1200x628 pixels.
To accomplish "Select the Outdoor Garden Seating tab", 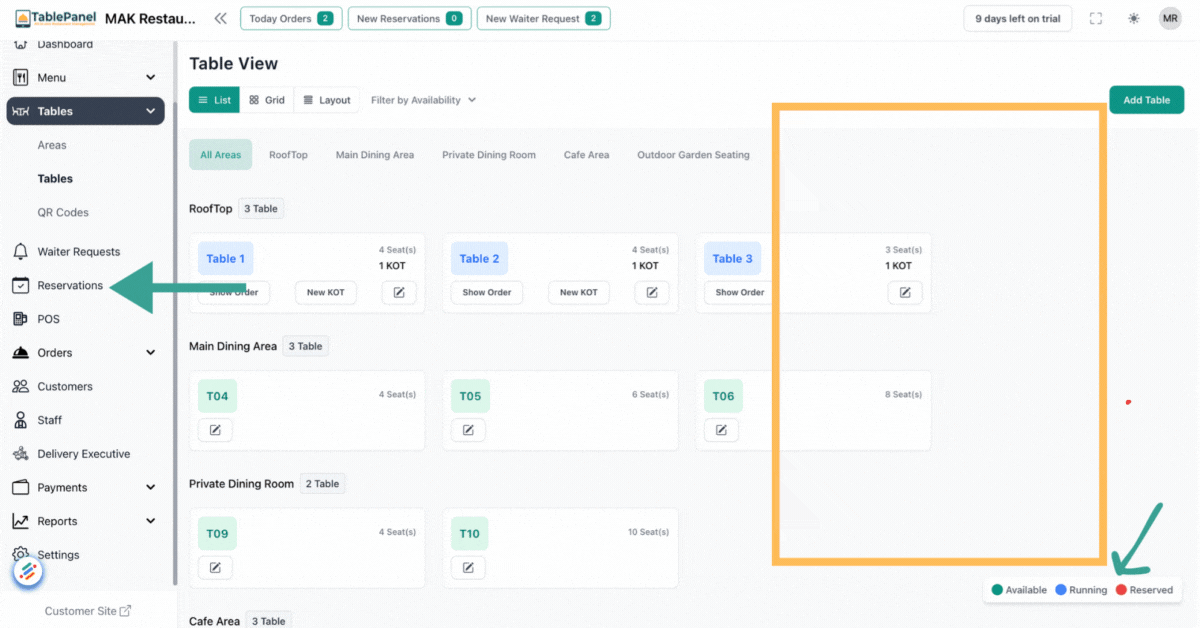I will (x=693, y=155).
